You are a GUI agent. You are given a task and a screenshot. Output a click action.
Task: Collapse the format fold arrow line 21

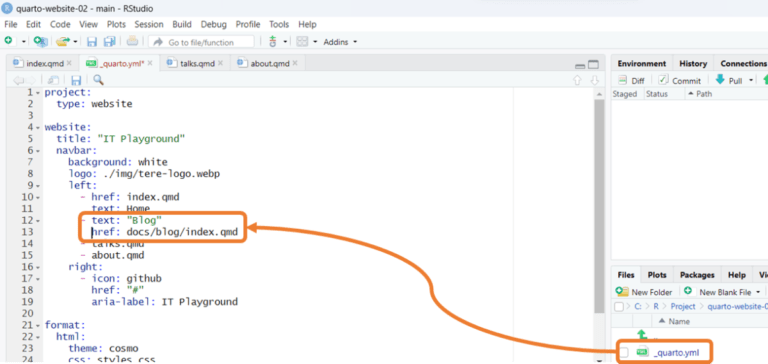click(38, 325)
